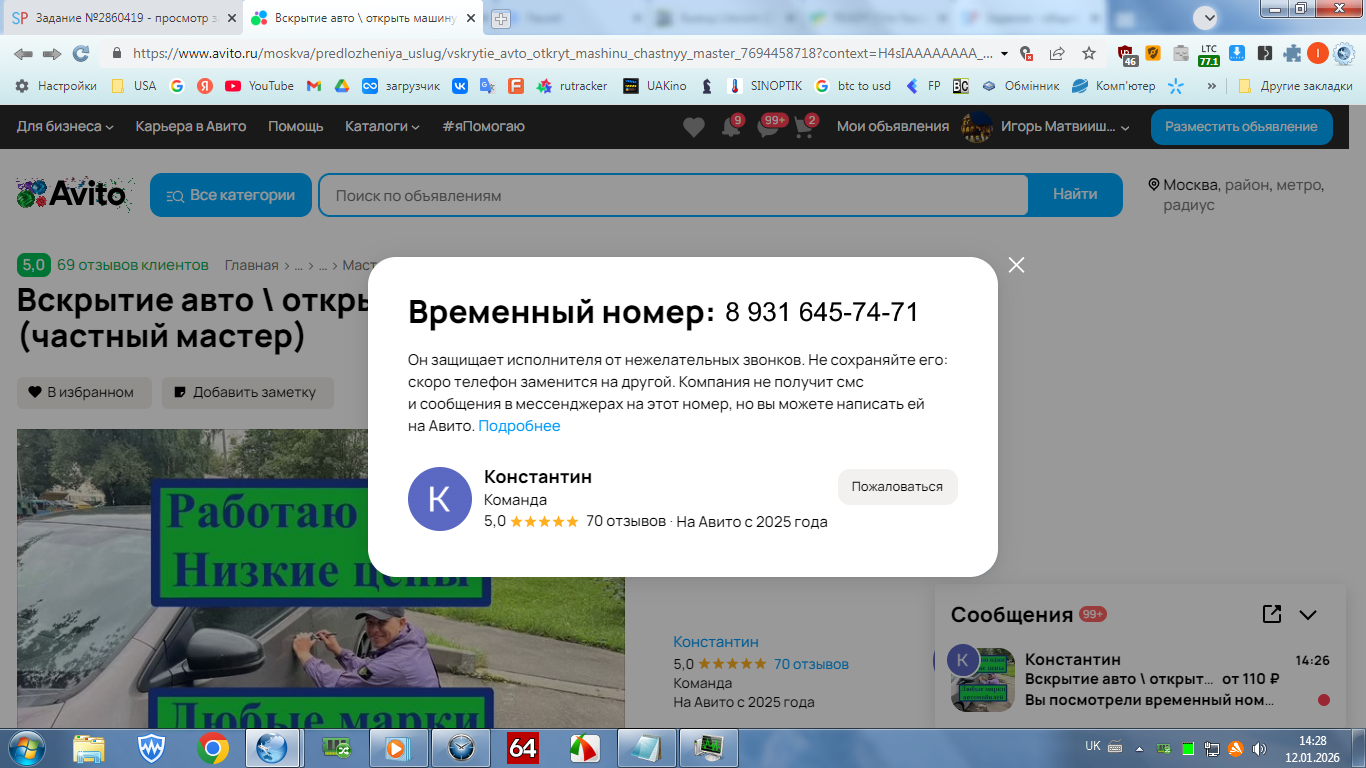Click the volume speaker icon in tray
Image resolution: width=1366 pixels, height=768 pixels.
pyautogui.click(x=1258, y=747)
